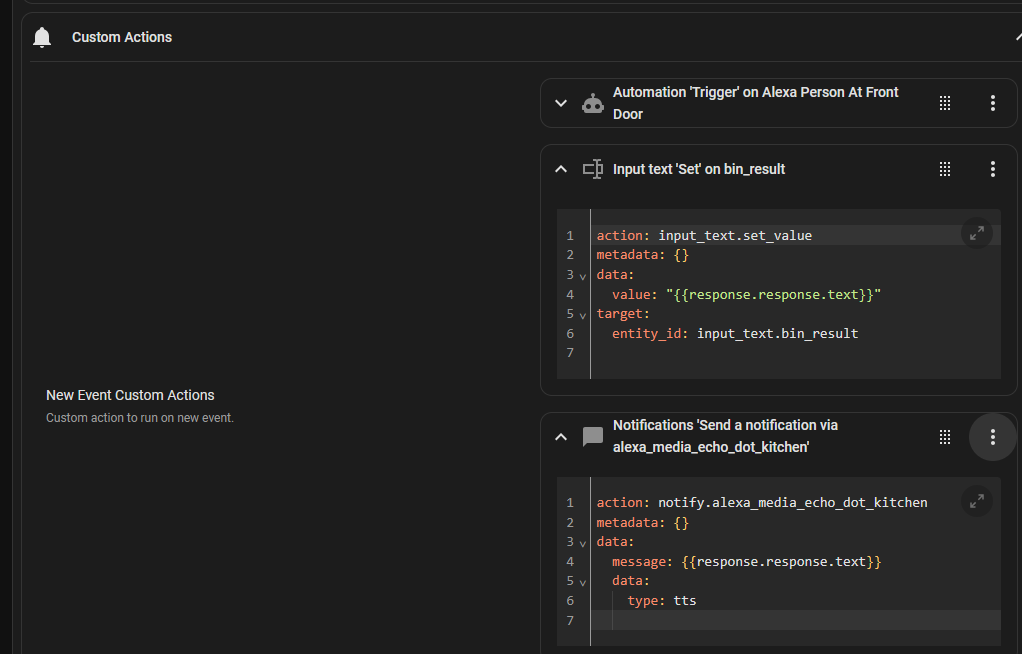Open the three-dot menu for Notifications action
Image resolution: width=1022 pixels, height=654 pixels.
(x=993, y=437)
